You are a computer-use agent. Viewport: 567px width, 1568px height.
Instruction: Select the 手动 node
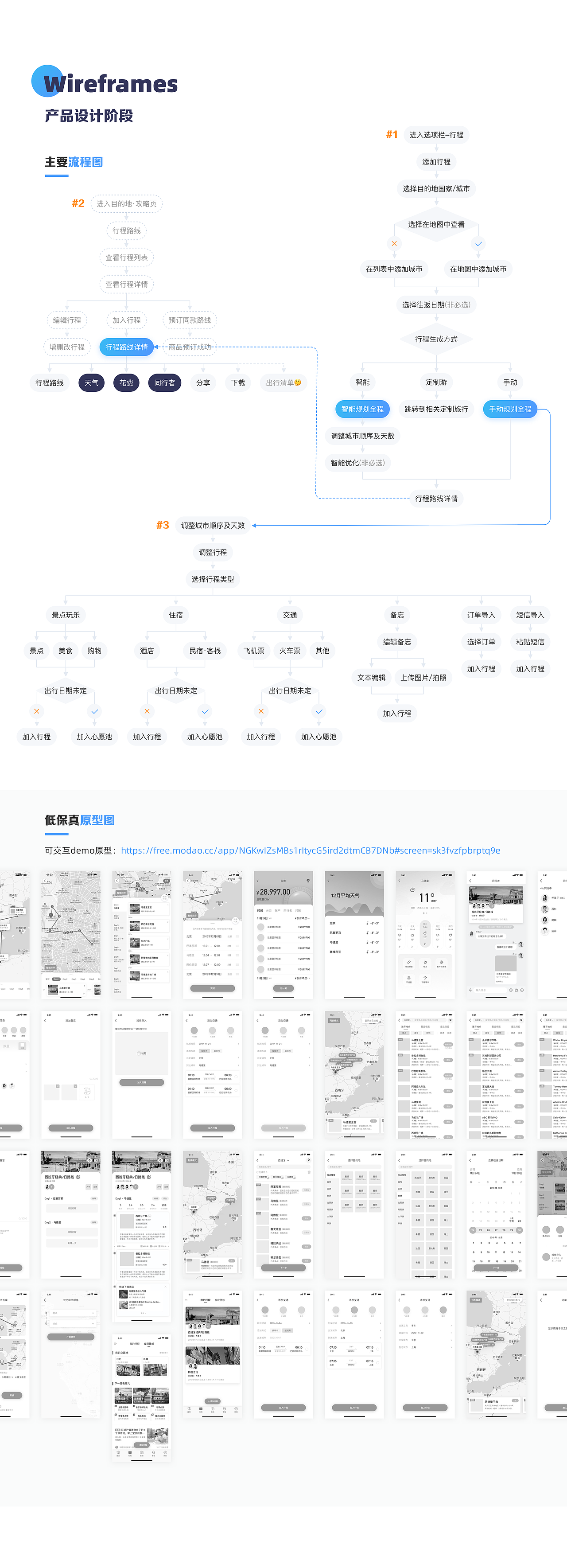click(510, 382)
